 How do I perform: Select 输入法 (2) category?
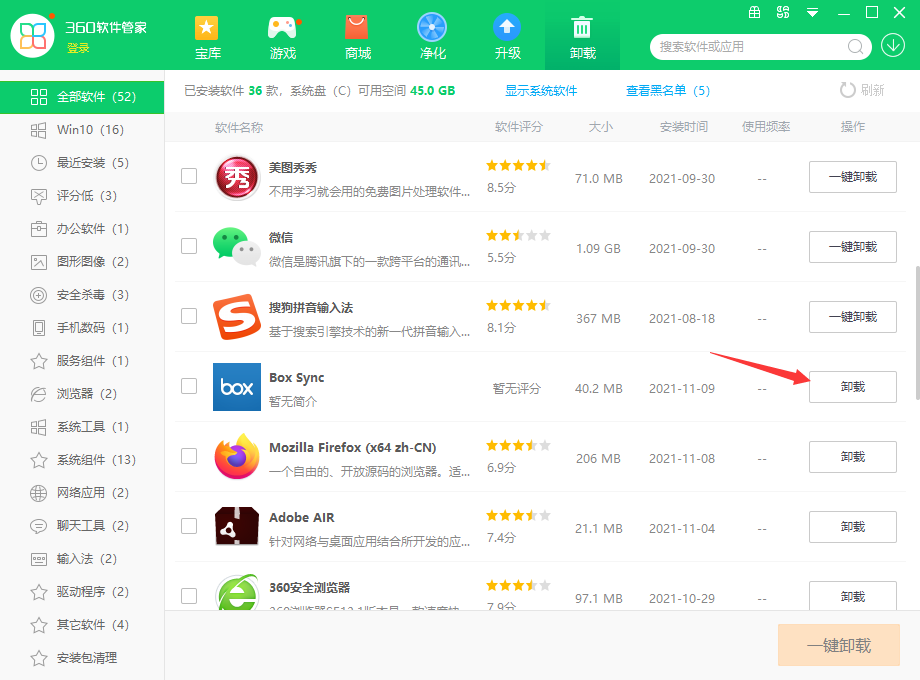[82, 559]
